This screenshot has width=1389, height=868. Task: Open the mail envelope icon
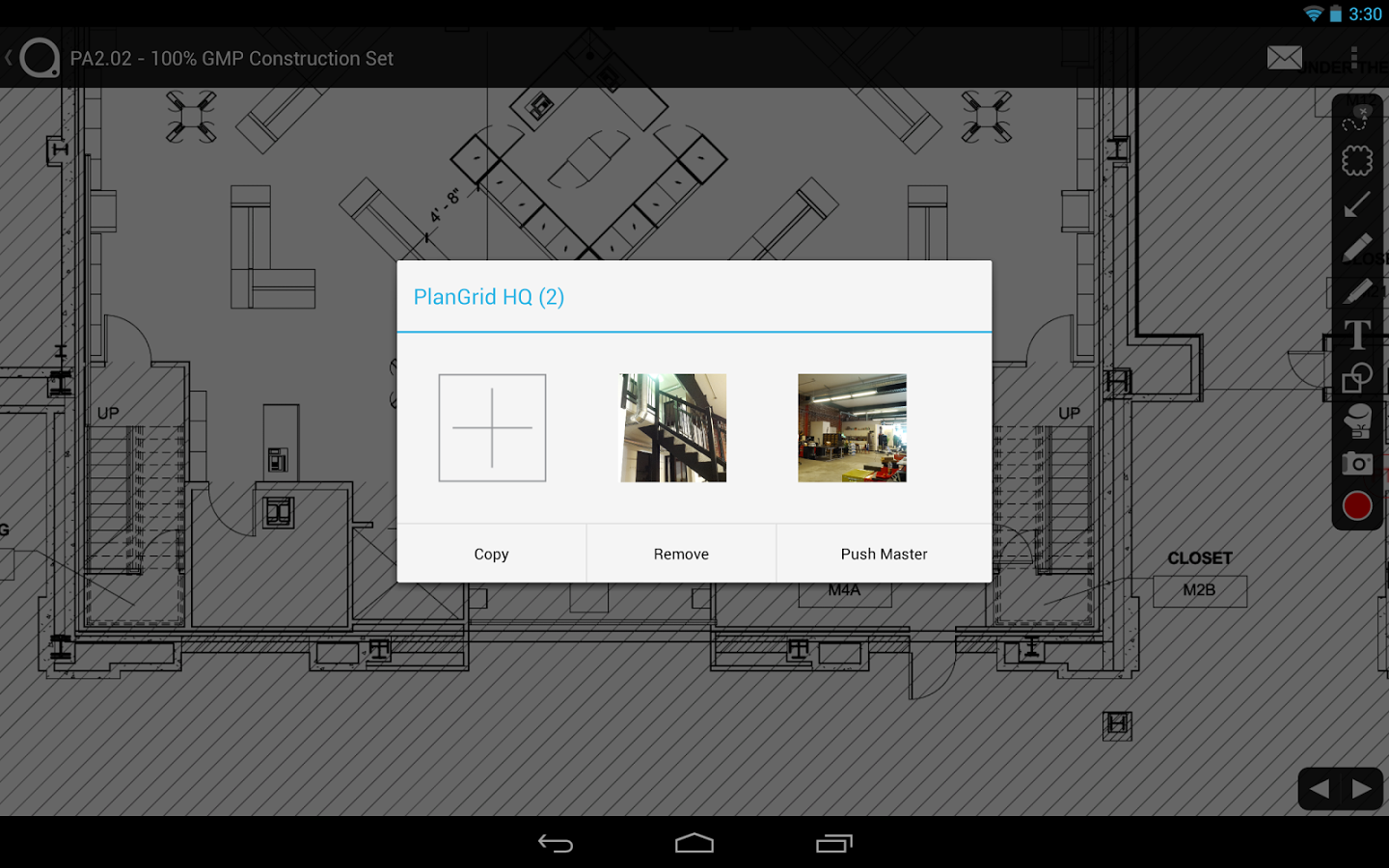(1284, 58)
